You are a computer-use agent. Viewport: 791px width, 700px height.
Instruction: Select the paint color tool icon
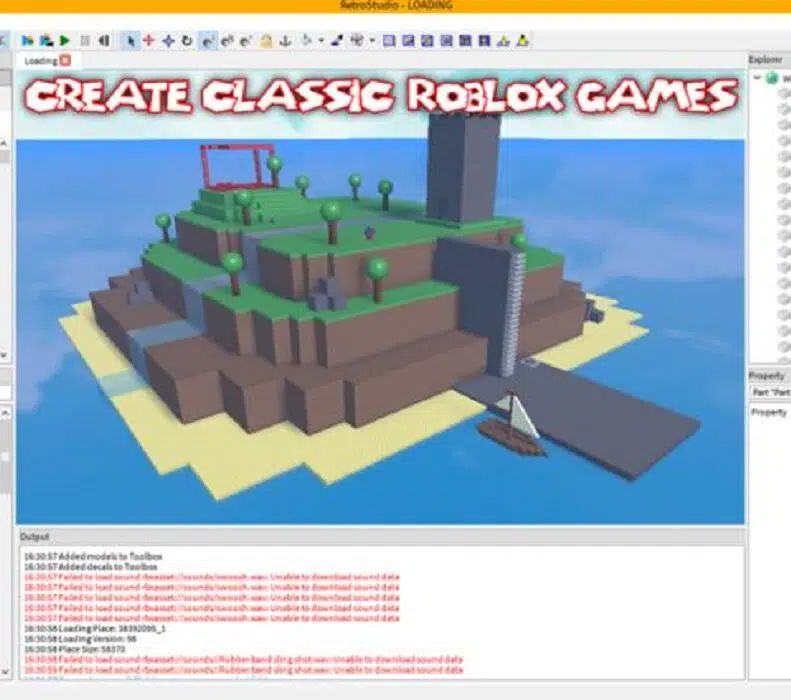[337, 41]
